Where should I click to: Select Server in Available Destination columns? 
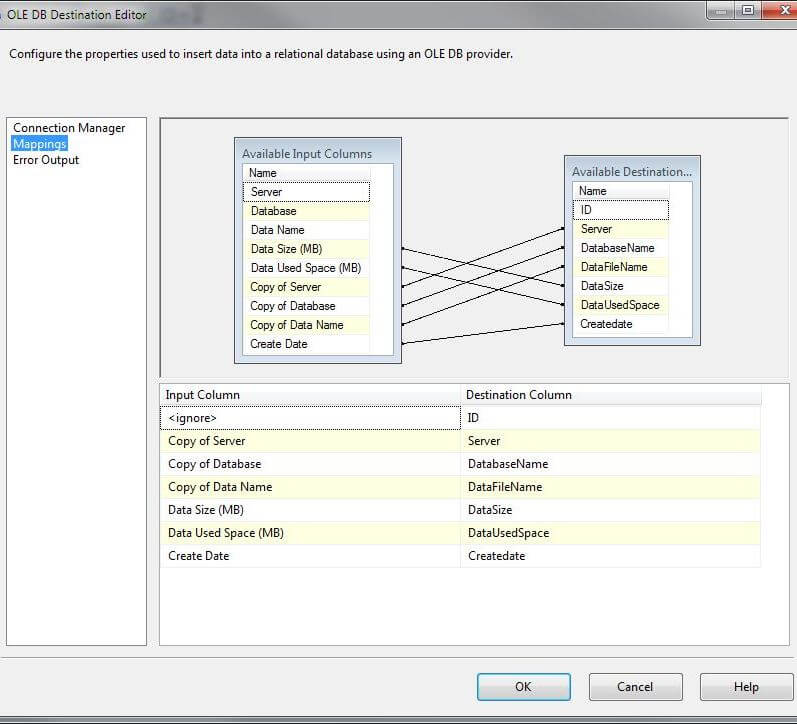[621, 229]
